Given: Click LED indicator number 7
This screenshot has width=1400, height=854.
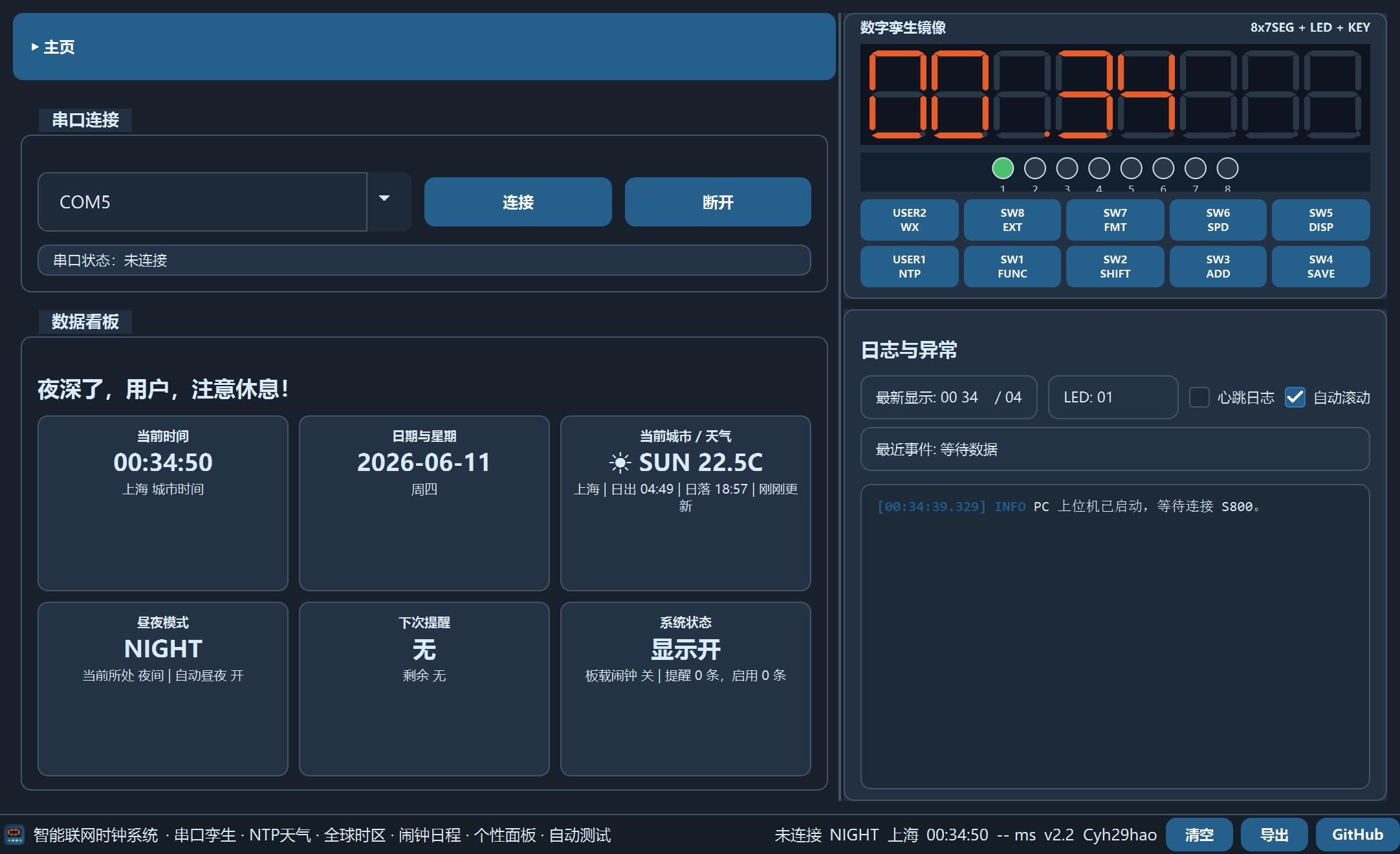Looking at the screenshot, I should [x=1196, y=168].
